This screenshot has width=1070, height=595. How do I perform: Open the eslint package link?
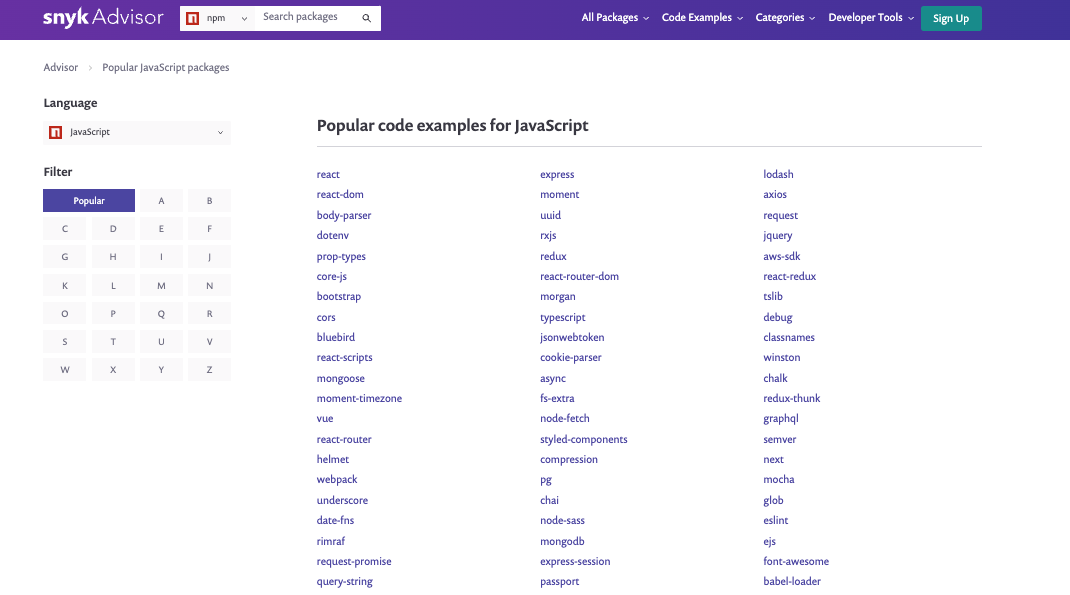point(775,520)
